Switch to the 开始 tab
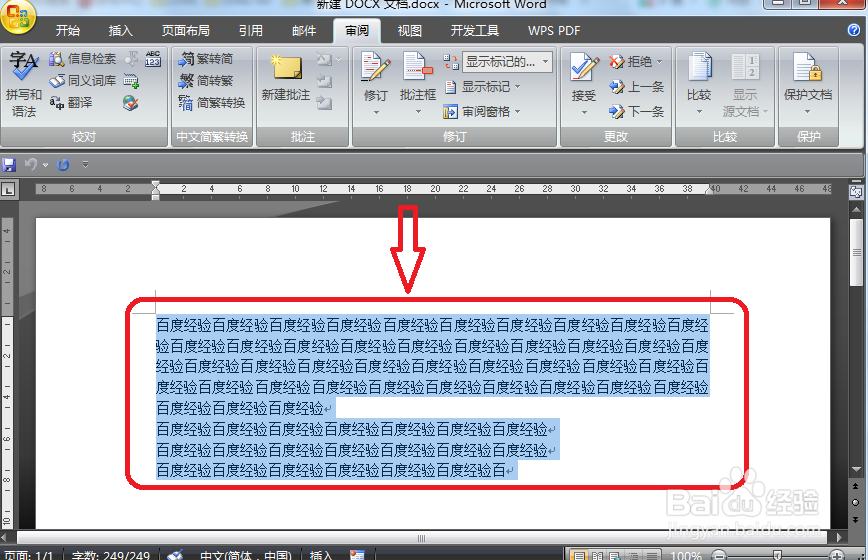 click(68, 30)
